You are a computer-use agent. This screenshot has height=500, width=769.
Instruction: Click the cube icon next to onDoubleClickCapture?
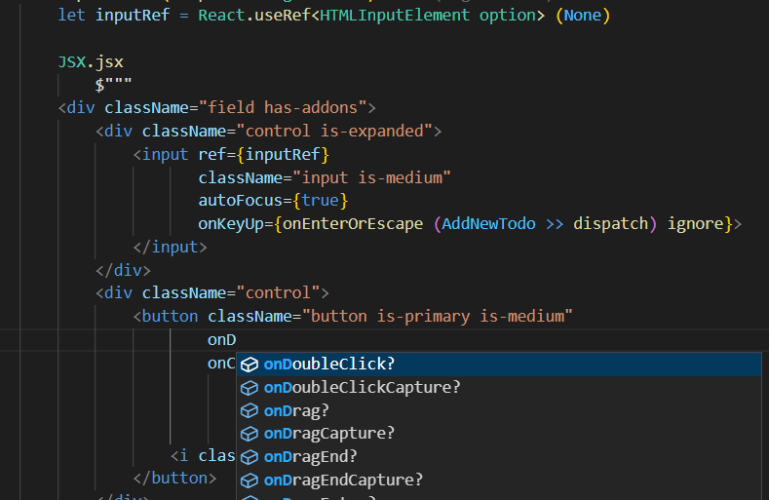coord(249,387)
